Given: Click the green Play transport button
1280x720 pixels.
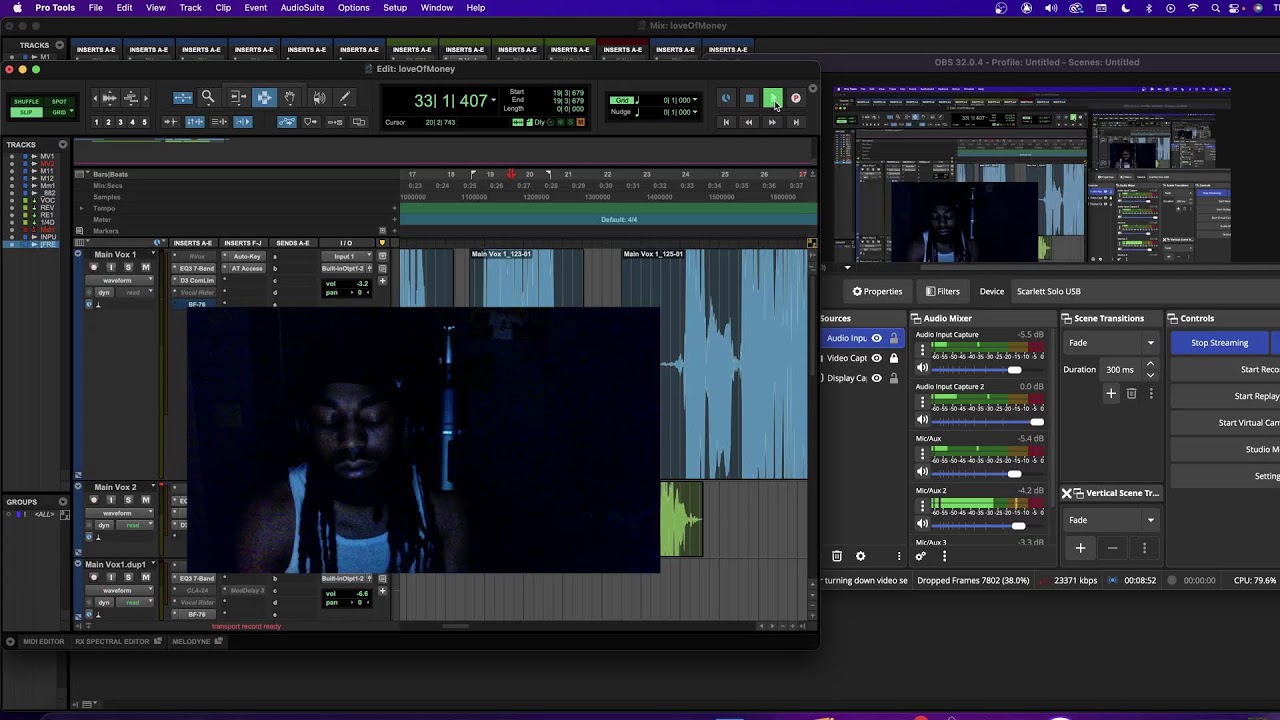Looking at the screenshot, I should click(772, 98).
